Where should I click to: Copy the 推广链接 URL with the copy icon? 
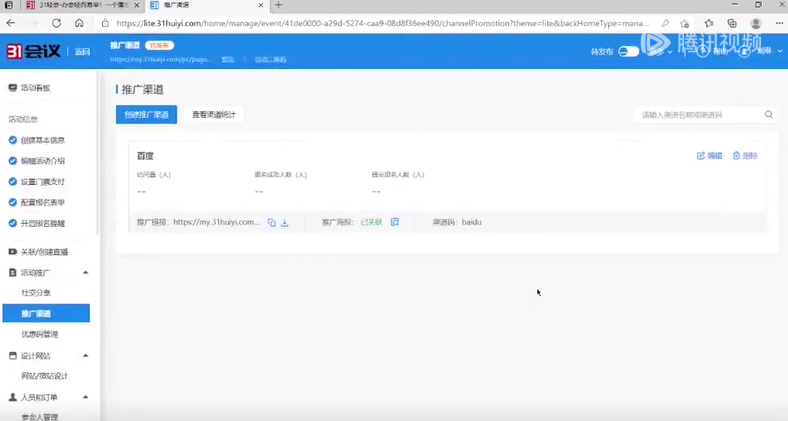pyautogui.click(x=272, y=222)
